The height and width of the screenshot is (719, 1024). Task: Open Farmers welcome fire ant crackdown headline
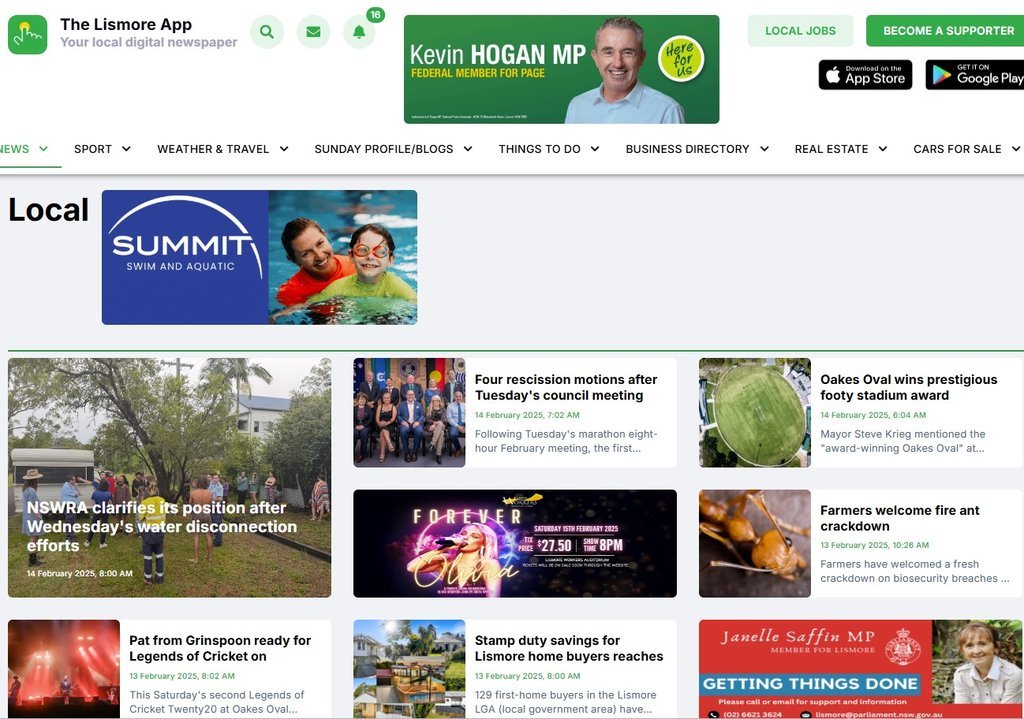pos(900,518)
